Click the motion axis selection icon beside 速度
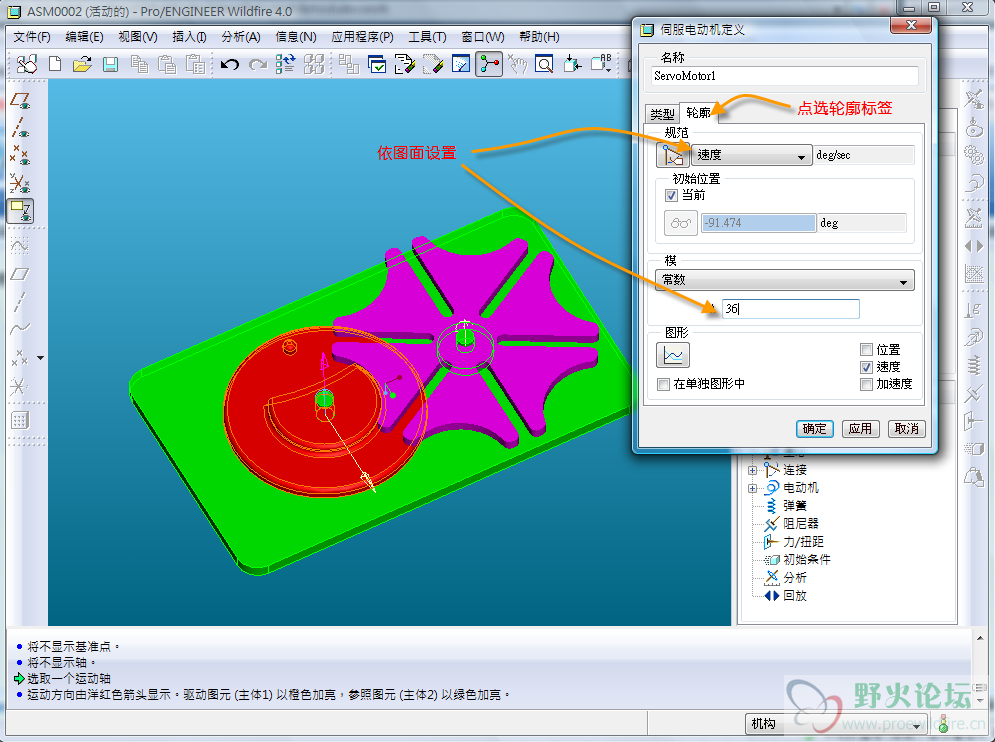 pos(673,155)
